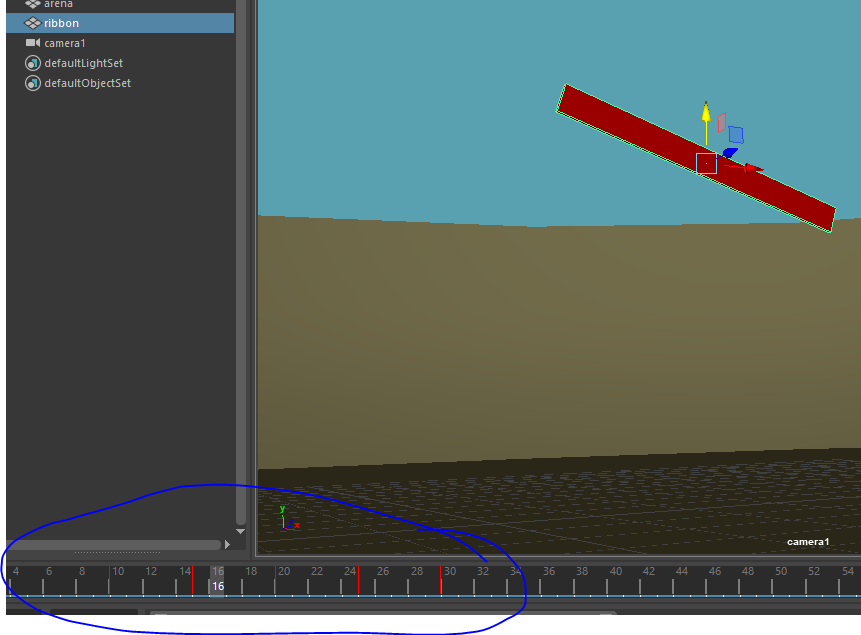Screen dimensions: 861x635
Task: Click the Outliner scroll-right arrow
Action: pos(227,544)
